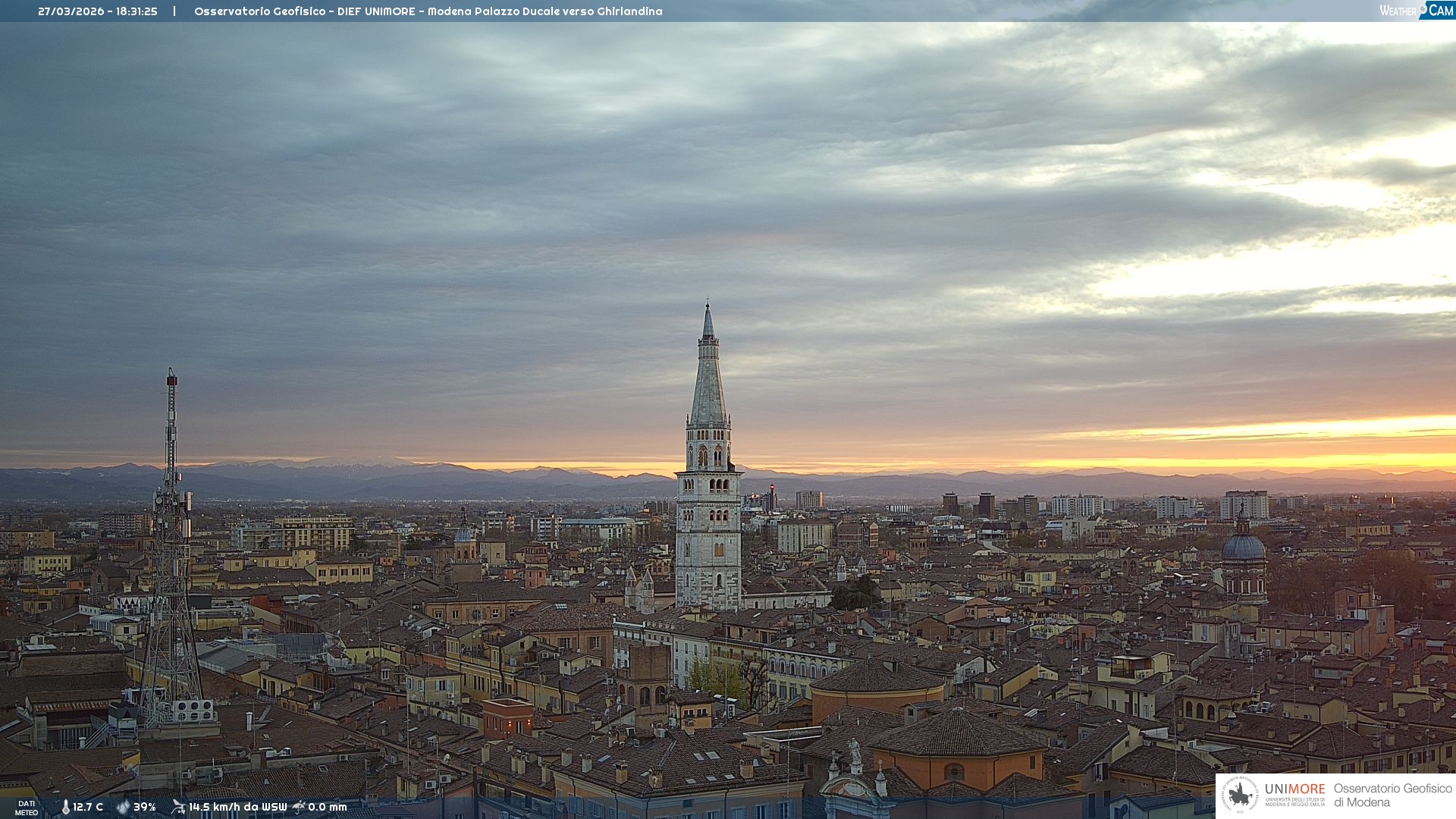This screenshot has height=819, width=1456.
Task: Click the Osservatorio Geofisico DIEF UNIMORE title
Action: 428,11
